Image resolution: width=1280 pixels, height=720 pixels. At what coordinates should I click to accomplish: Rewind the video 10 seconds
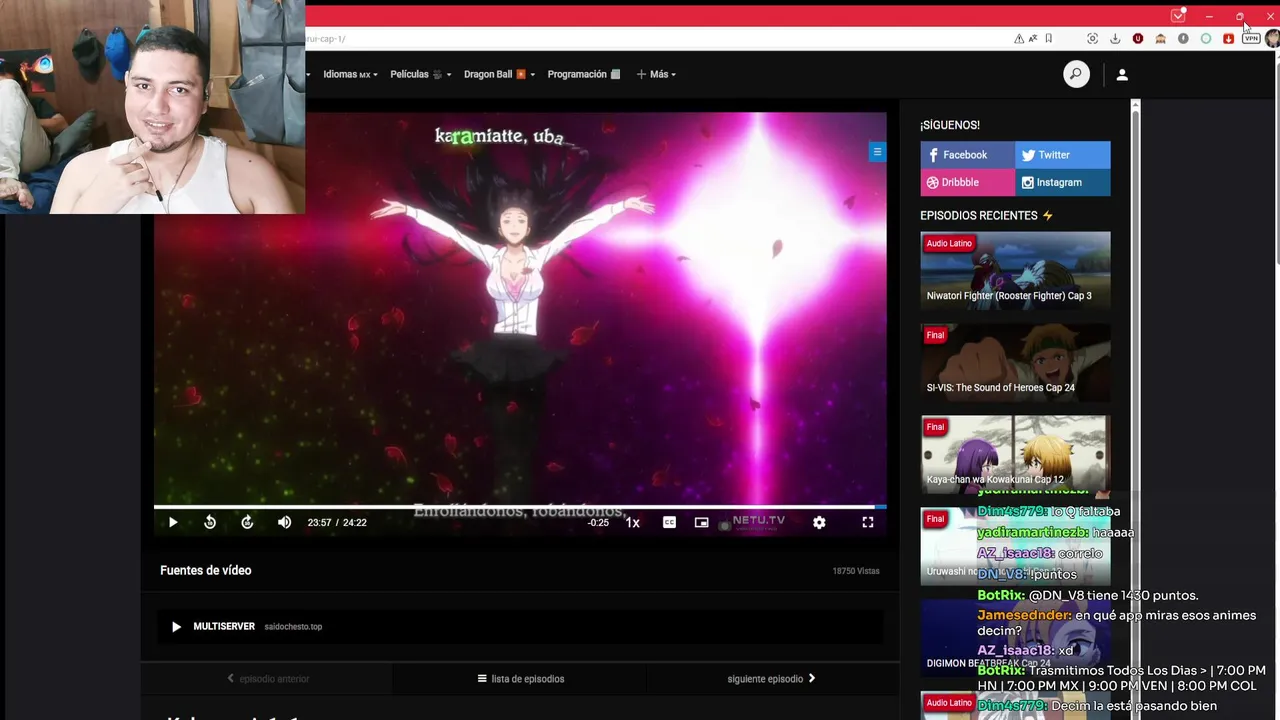pos(210,522)
